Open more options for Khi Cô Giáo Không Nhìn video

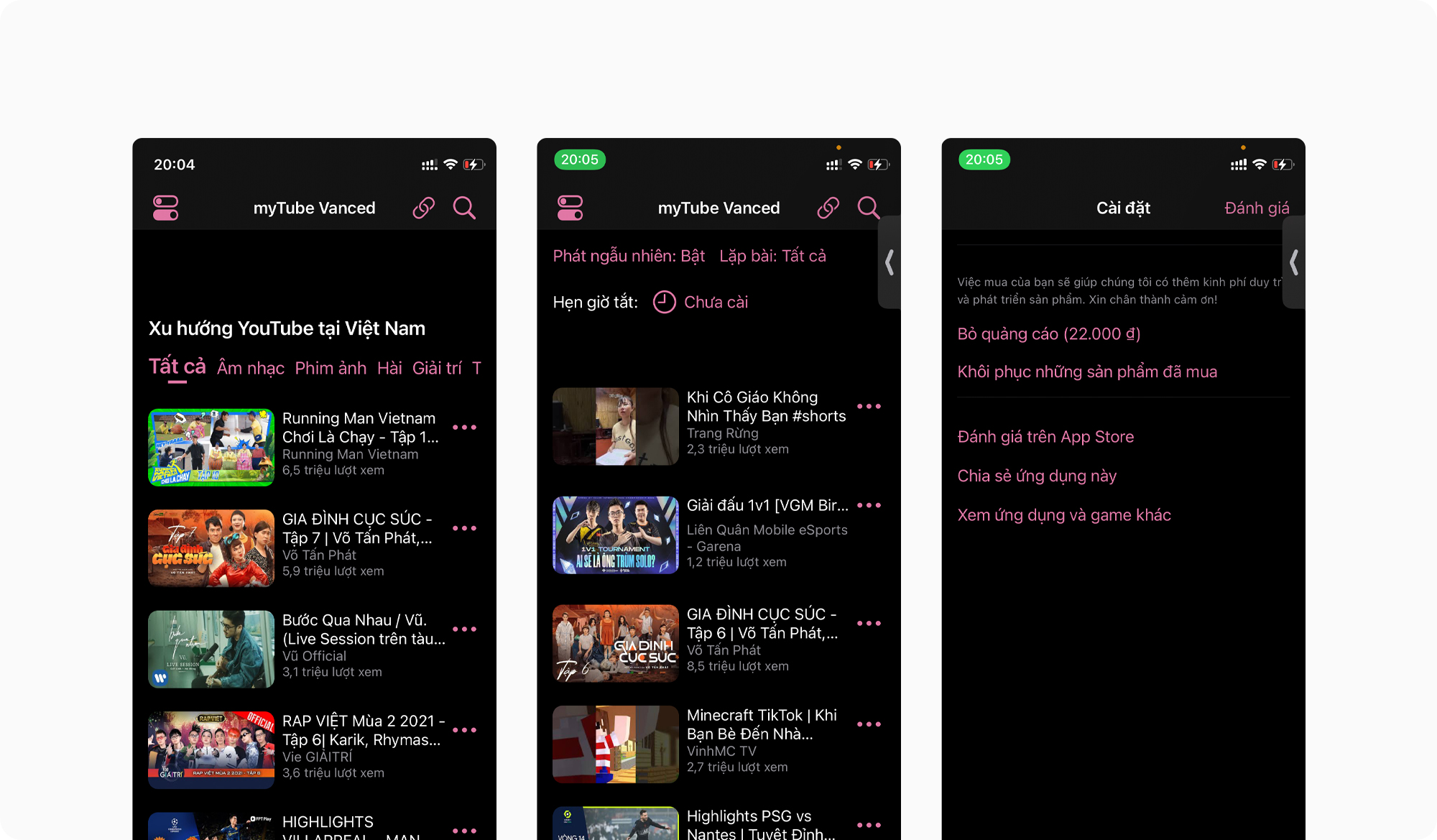pyautogui.click(x=869, y=407)
